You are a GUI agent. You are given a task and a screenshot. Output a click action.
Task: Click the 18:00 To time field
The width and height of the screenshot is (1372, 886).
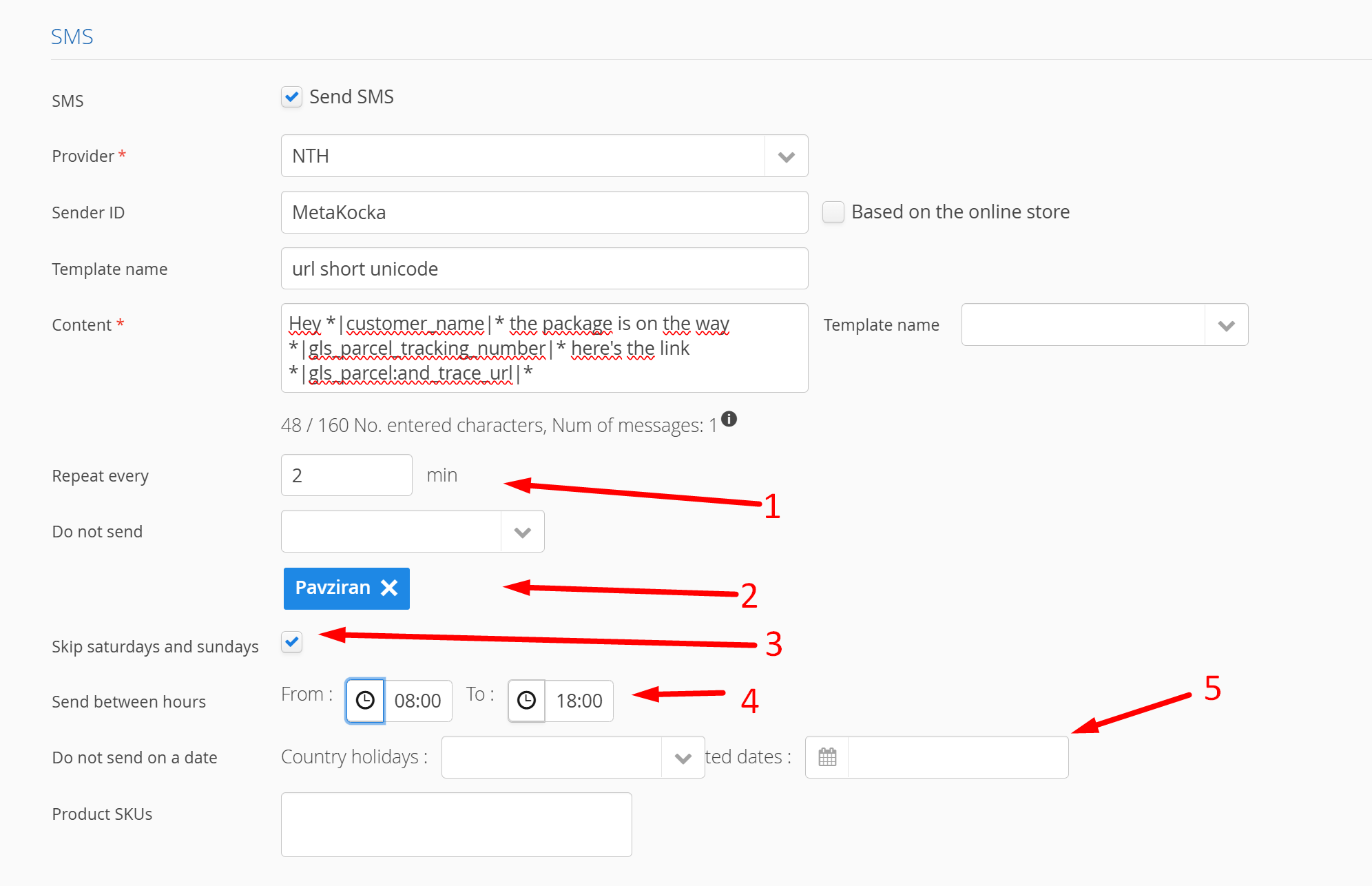pos(579,701)
